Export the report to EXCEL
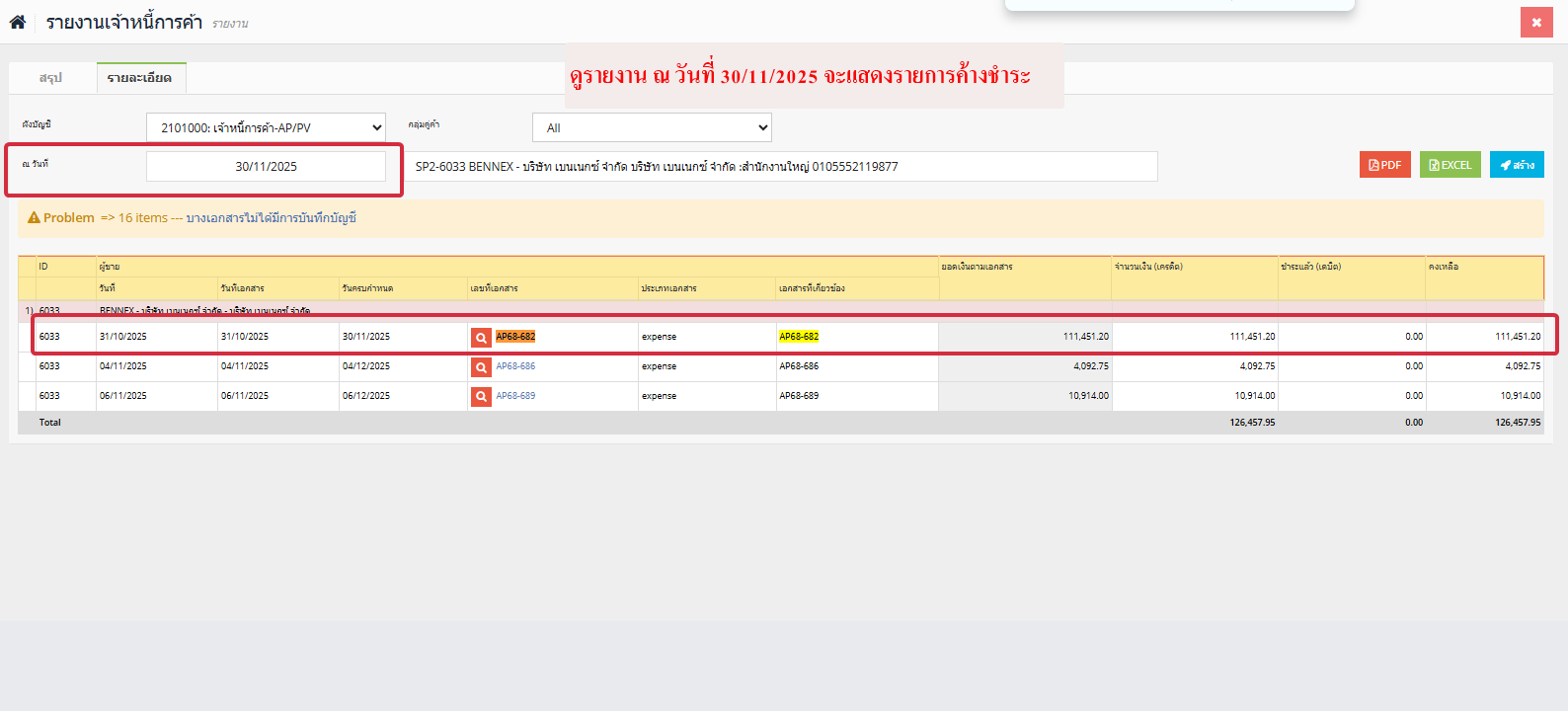1568x711 pixels. pyautogui.click(x=1450, y=165)
